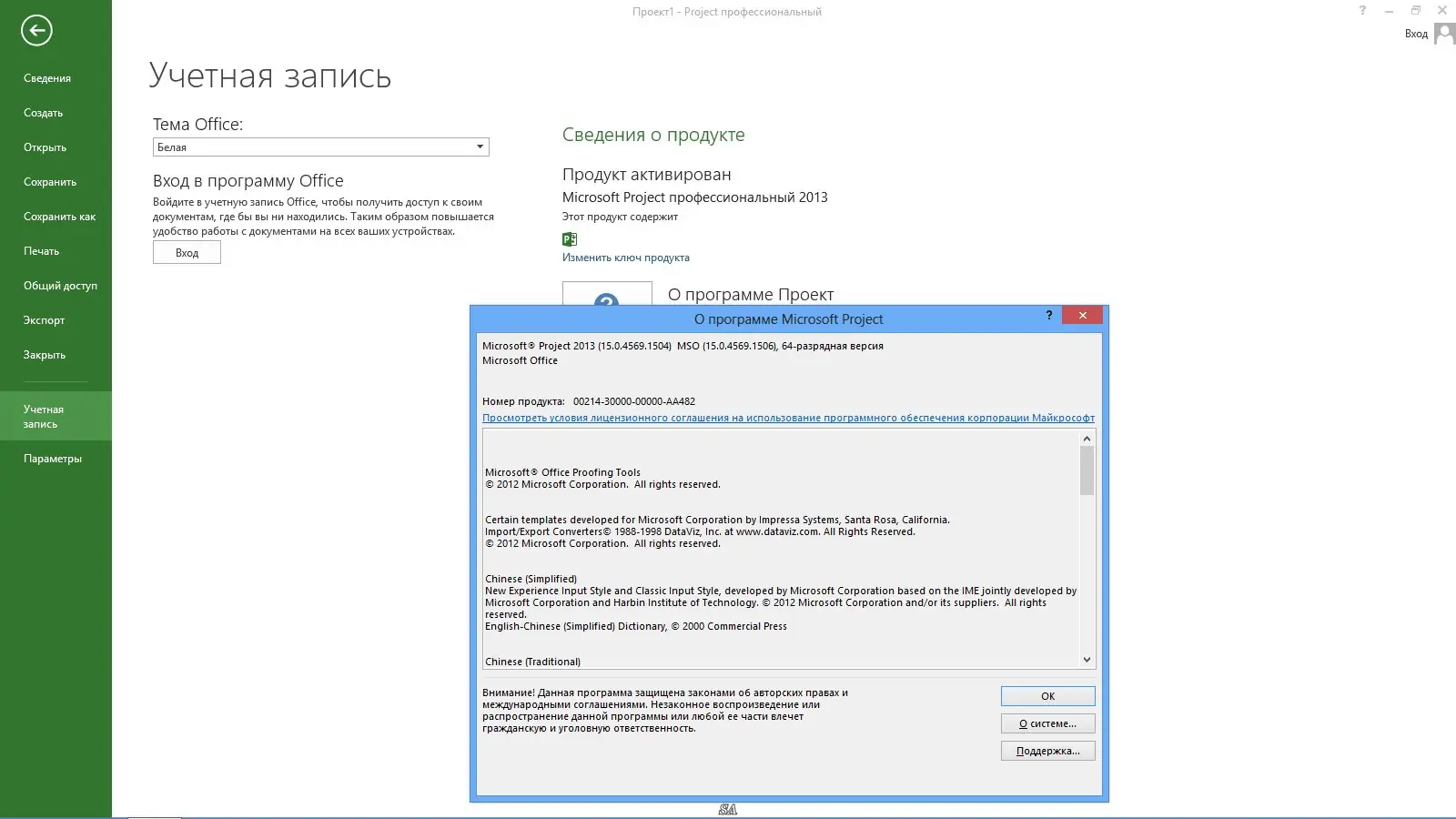This screenshot has height=819, width=1456.
Task: Select Печать in the backstage menu
Action: (42, 251)
